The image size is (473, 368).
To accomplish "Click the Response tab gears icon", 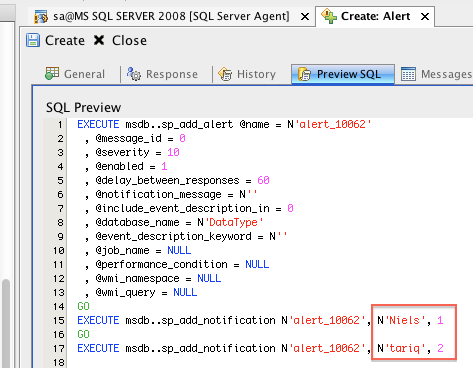I will tap(134, 74).
